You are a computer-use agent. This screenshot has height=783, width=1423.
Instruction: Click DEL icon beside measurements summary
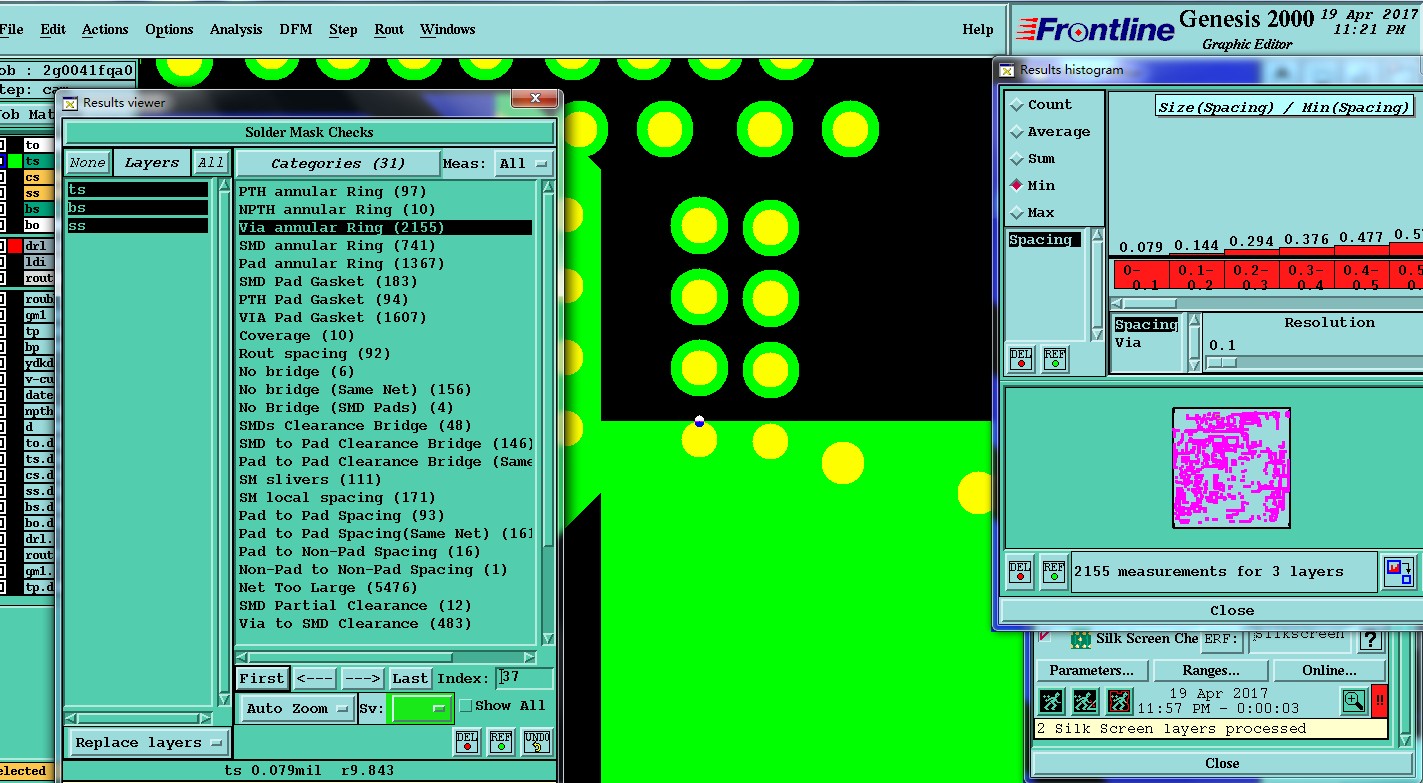(1020, 571)
